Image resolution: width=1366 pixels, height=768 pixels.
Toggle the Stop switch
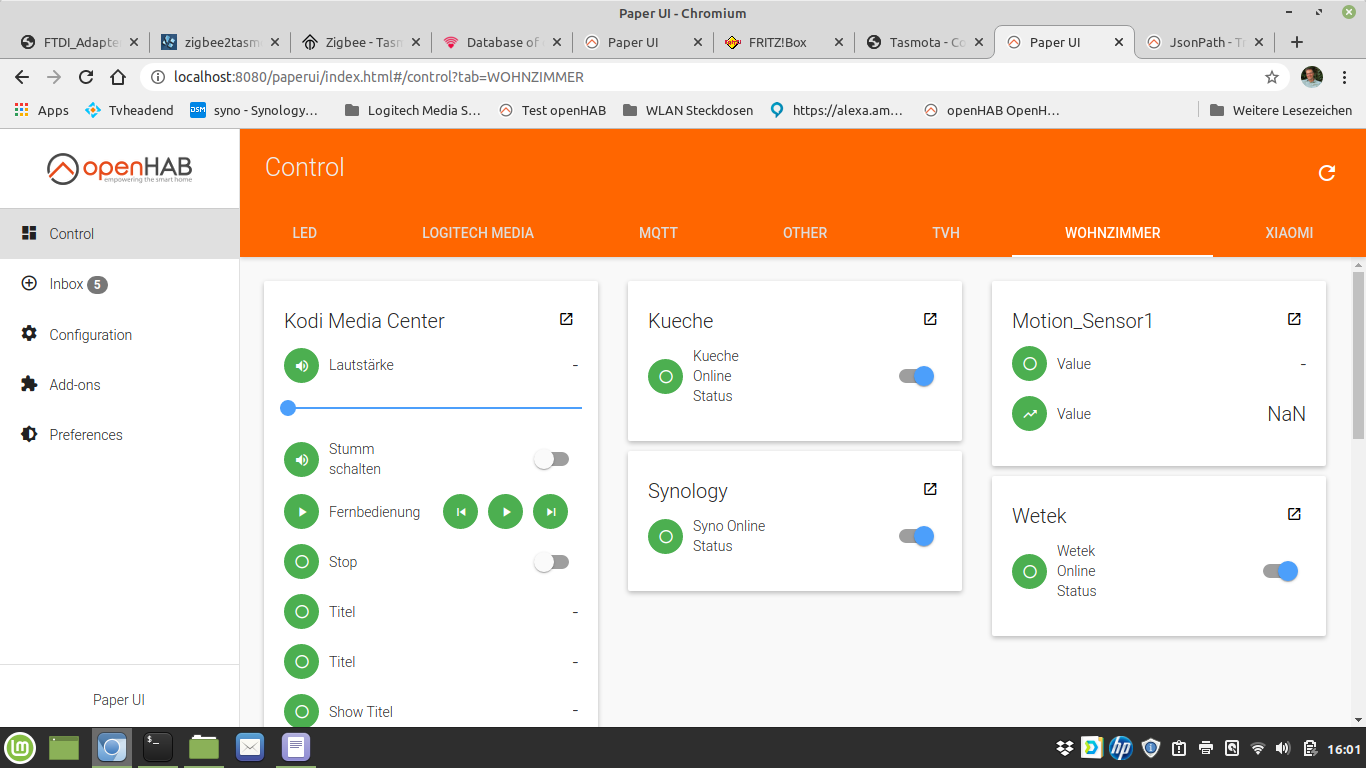[551, 562]
